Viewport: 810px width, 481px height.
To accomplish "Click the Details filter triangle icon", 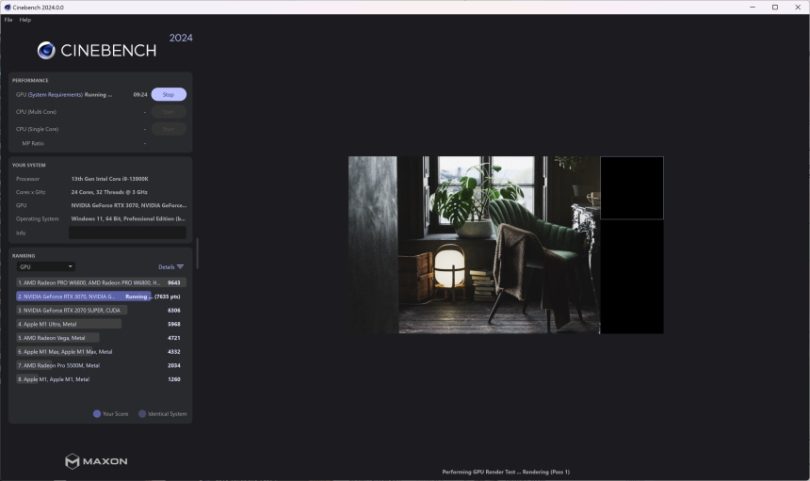I will [181, 267].
